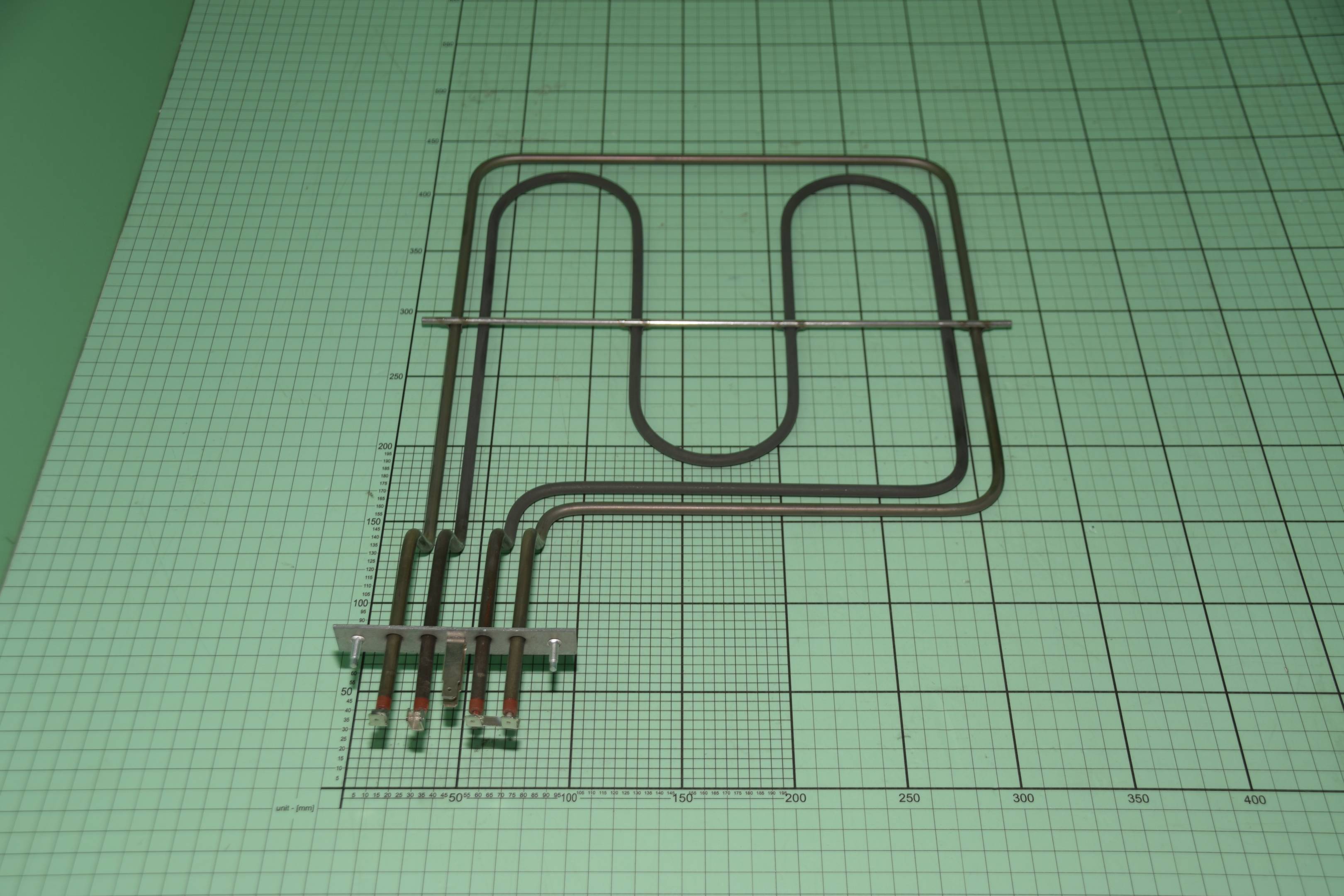Click the 250 label on the horizontal axis
Viewport: 1344px width, 896px height.
[909, 798]
